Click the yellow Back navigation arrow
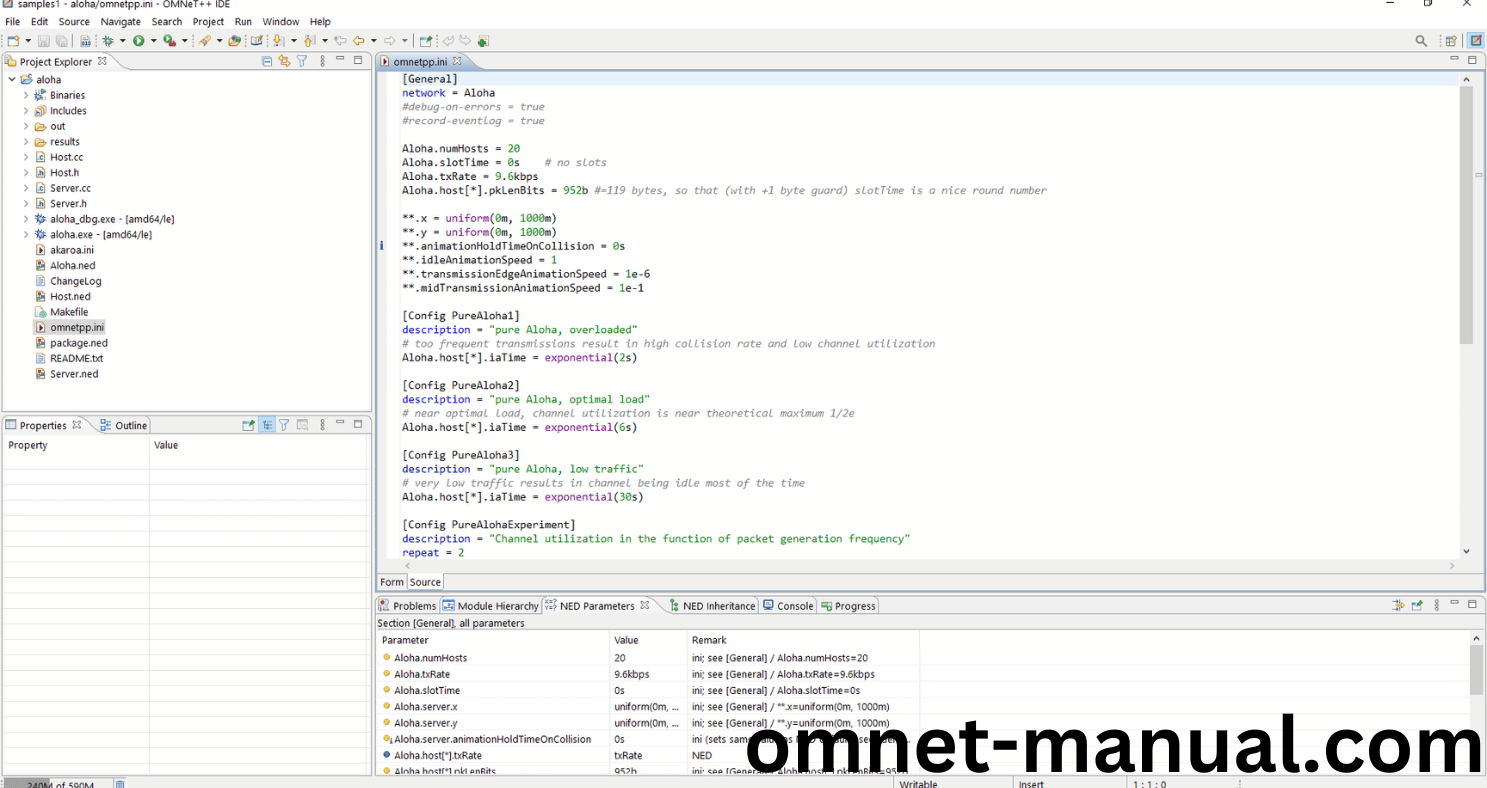The height and width of the screenshot is (788, 1487). coord(358,41)
